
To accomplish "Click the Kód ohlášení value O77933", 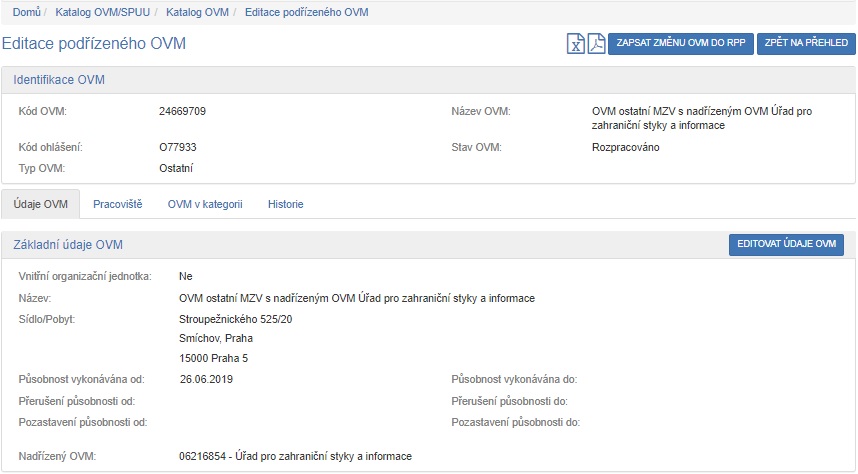I will [178, 147].
